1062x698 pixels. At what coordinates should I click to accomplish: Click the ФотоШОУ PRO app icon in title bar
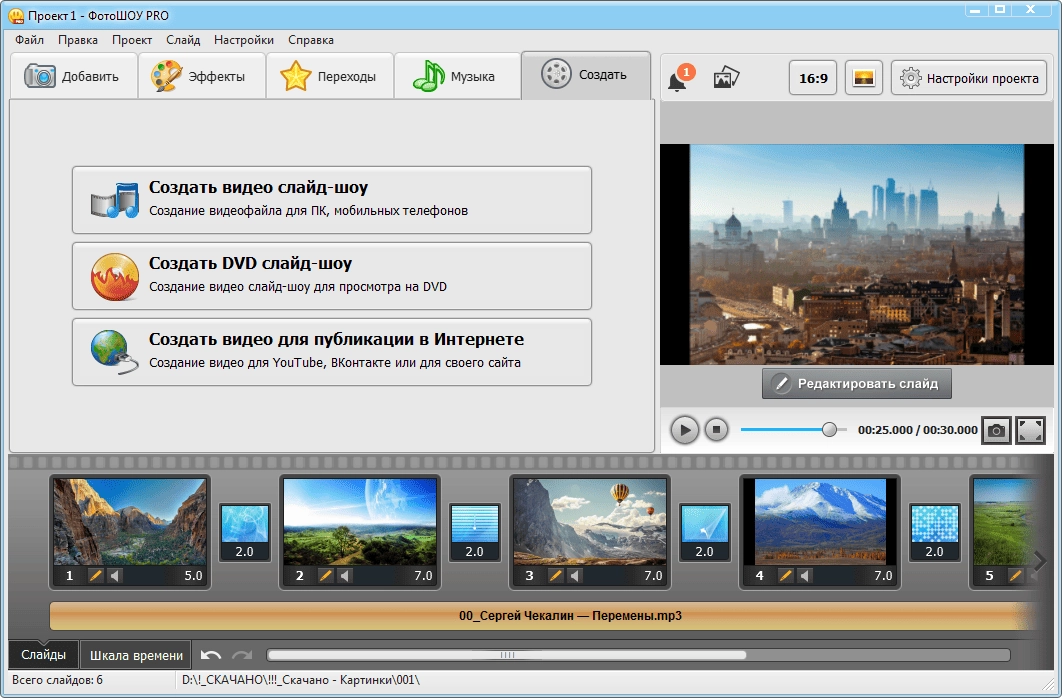tap(16, 15)
